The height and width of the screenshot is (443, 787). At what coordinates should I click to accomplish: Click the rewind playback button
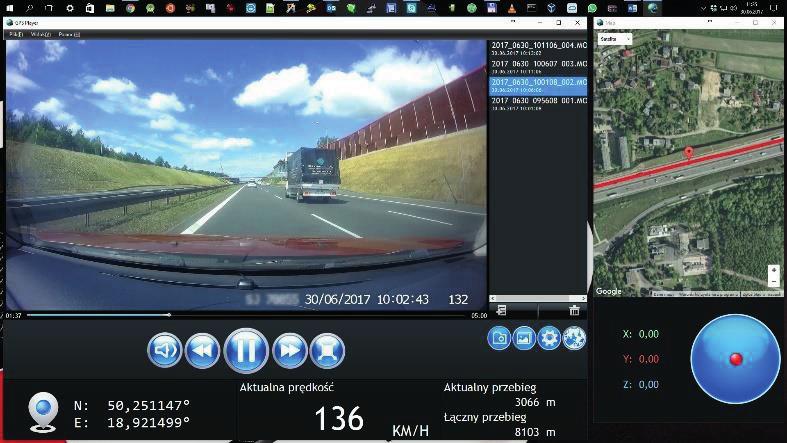pyautogui.click(x=202, y=350)
